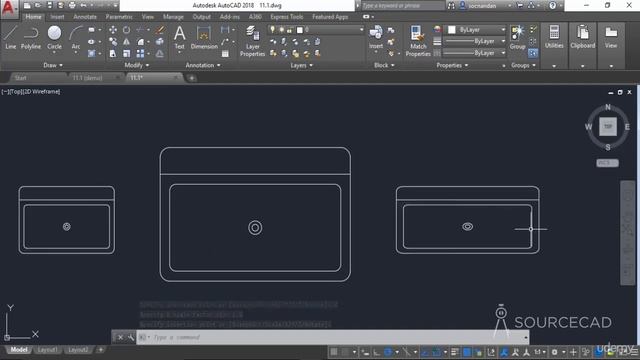Click the Stretch tool icon
Image resolution: width=640 pixels, height=360 pixels.
click(x=113, y=53)
